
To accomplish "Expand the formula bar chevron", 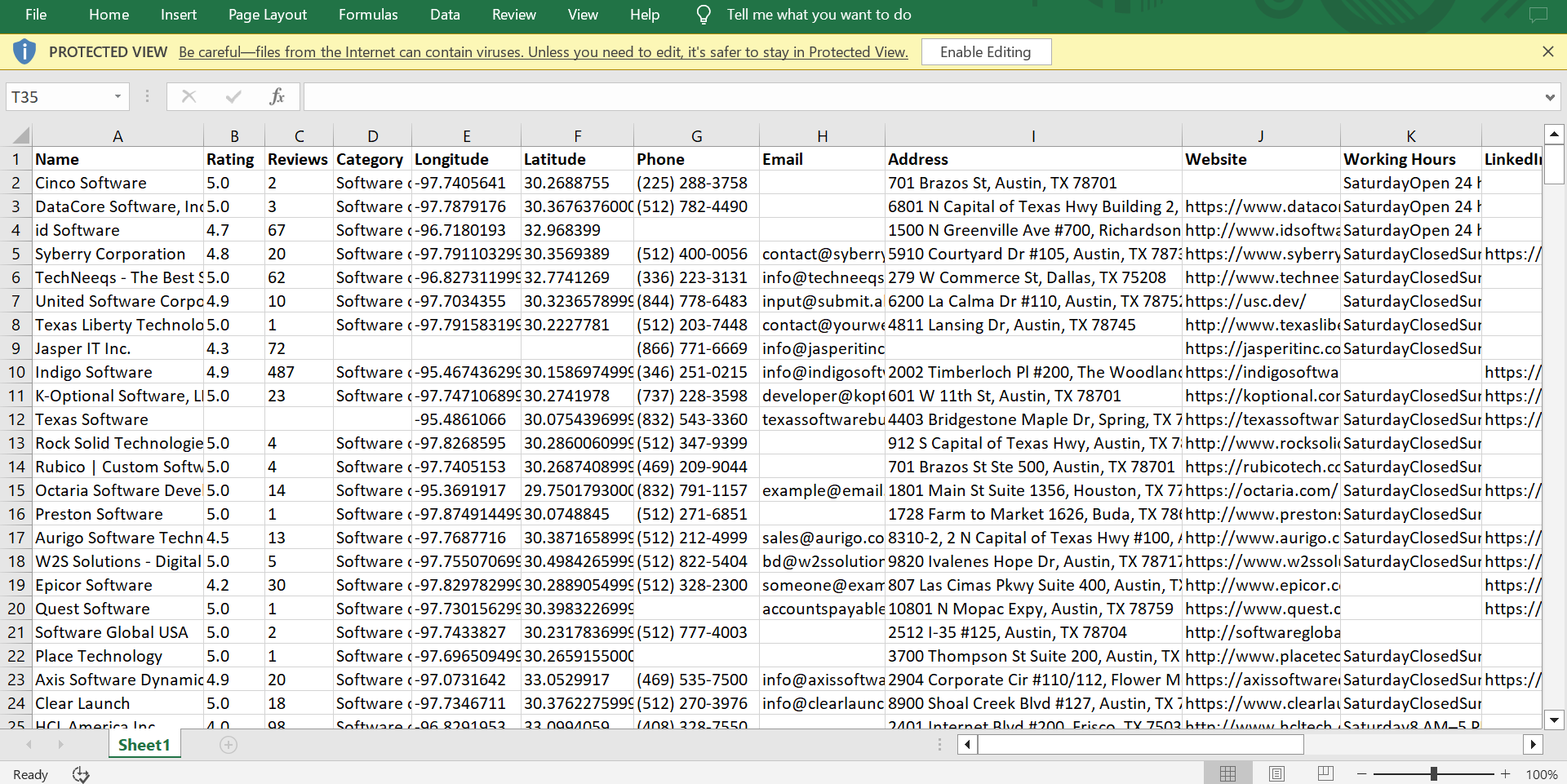I will point(1549,98).
